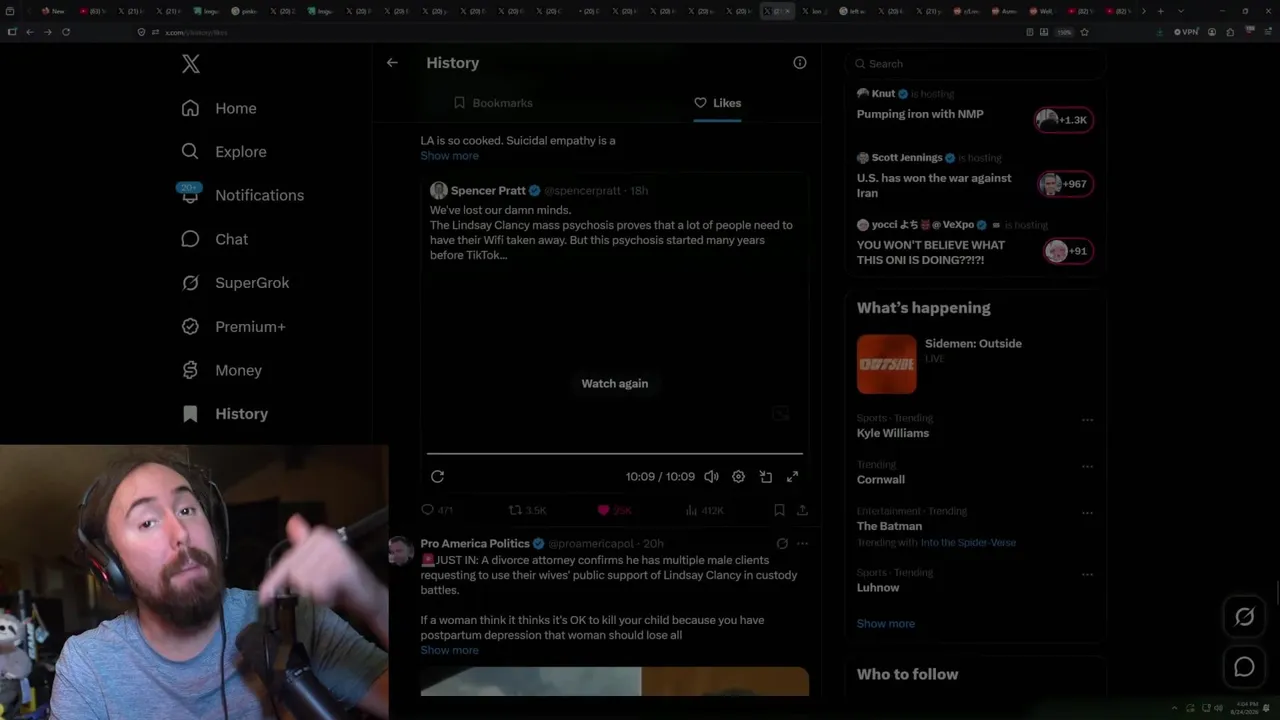This screenshot has width=1280, height=720.
Task: Open the Kyle Williams trending topic
Action: tap(893, 434)
